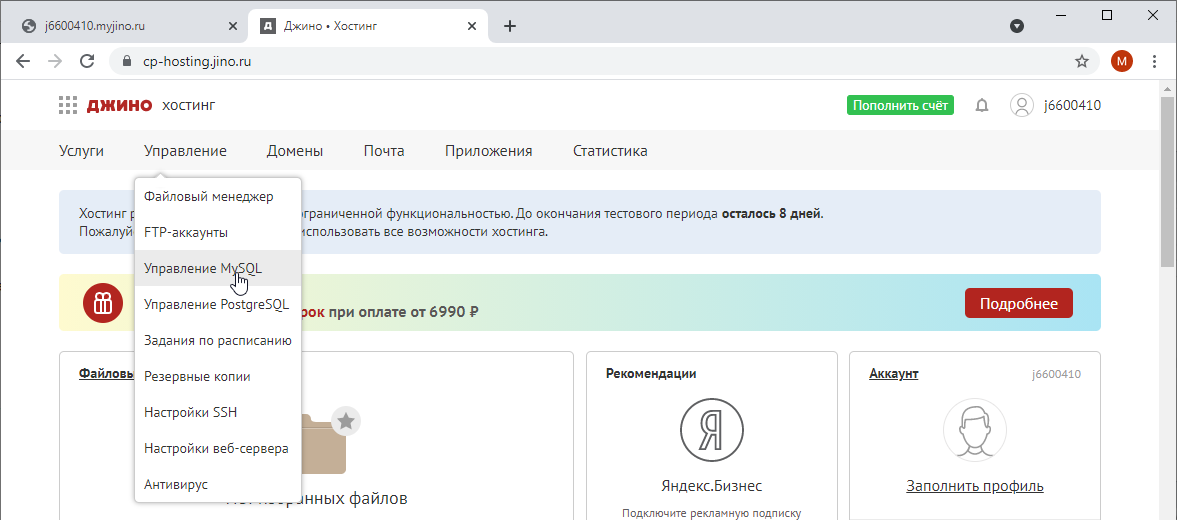Open Файловый менеджер from the menu
This screenshot has width=1177, height=520.
point(208,196)
